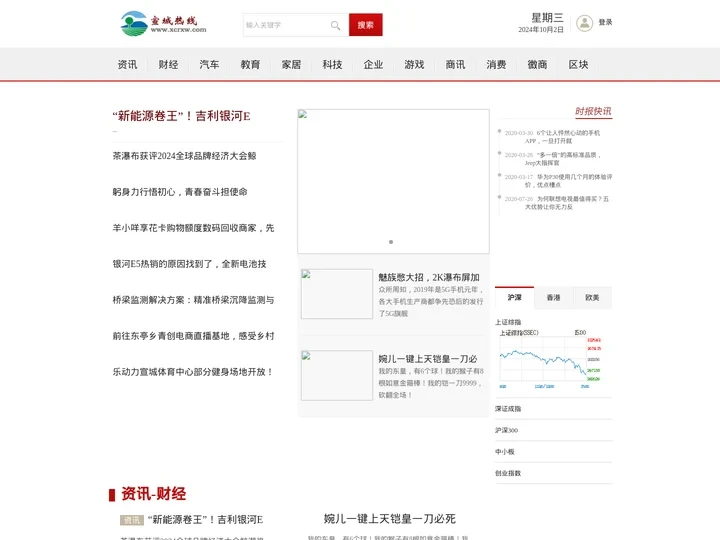Open article 躬身力行悟初心，青春奋斗担使命
Image resolution: width=720 pixels, height=540 pixels.
point(180,192)
